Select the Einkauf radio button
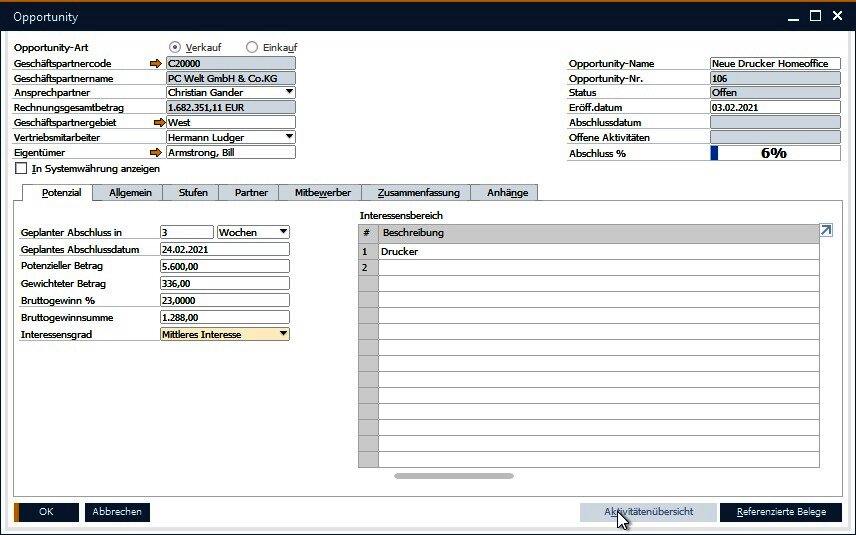This screenshot has height=535, width=856. tap(252, 47)
